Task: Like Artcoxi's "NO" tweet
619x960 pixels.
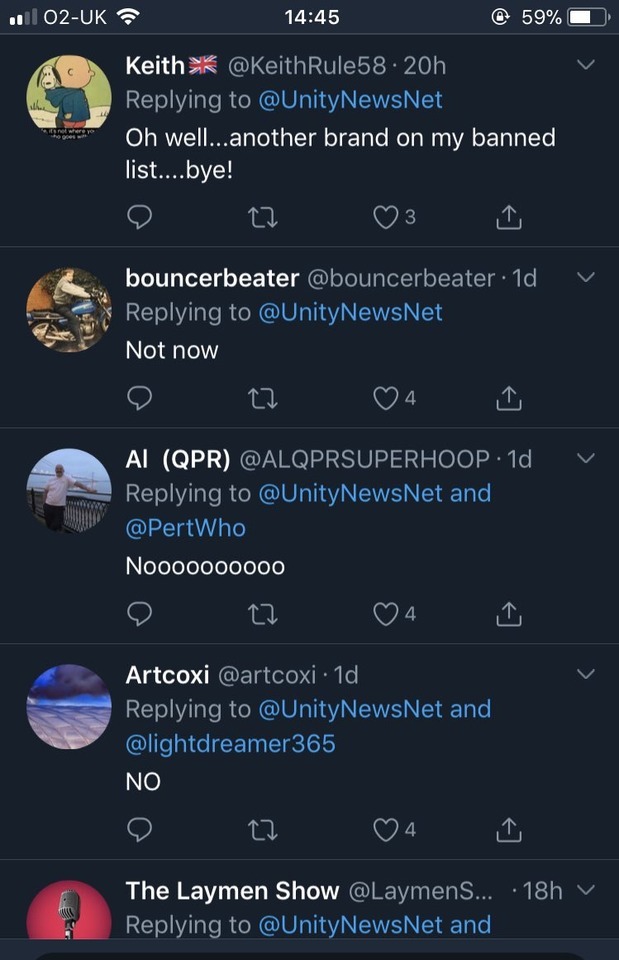Action: tap(386, 829)
